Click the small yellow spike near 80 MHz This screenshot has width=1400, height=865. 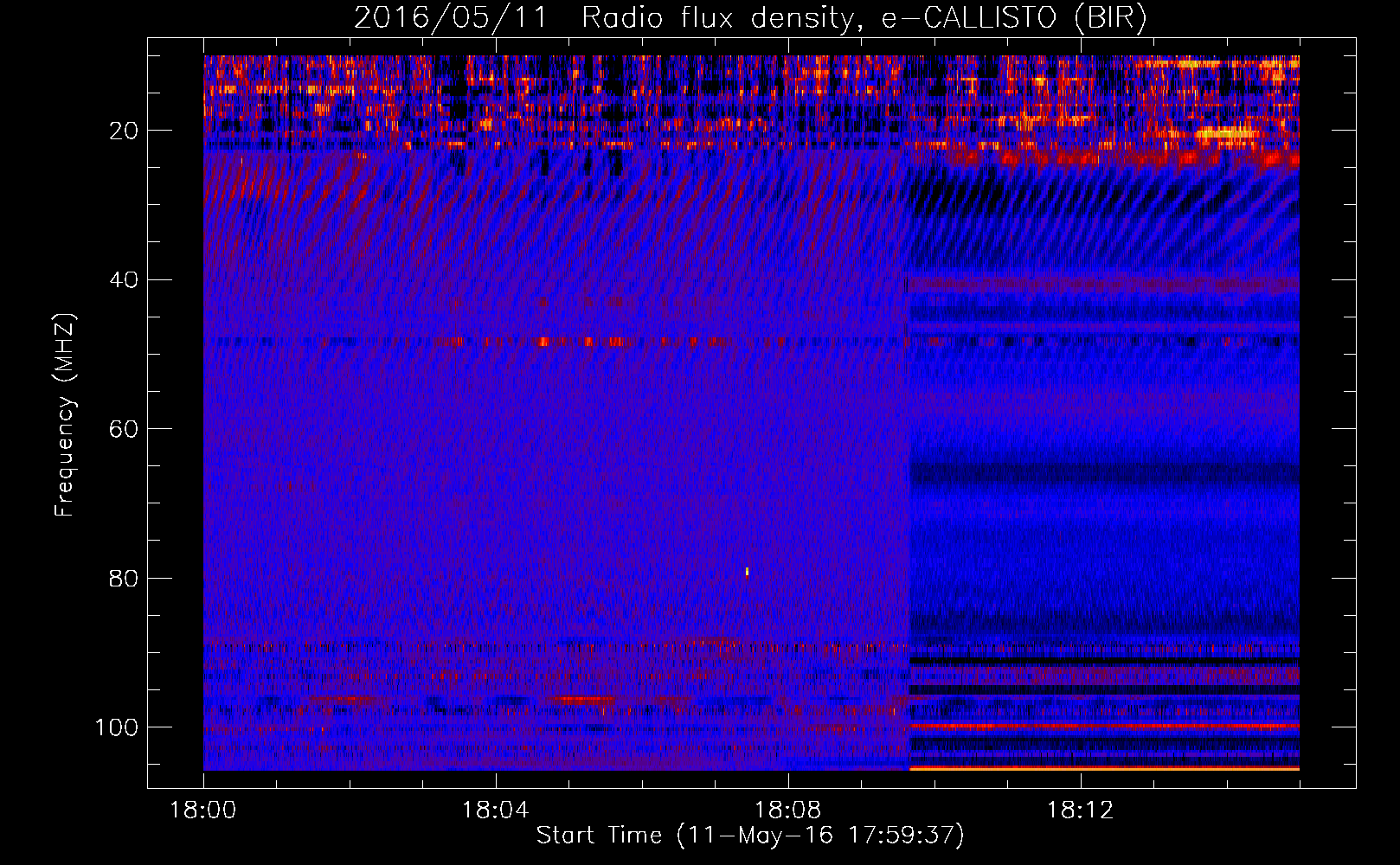click(747, 571)
